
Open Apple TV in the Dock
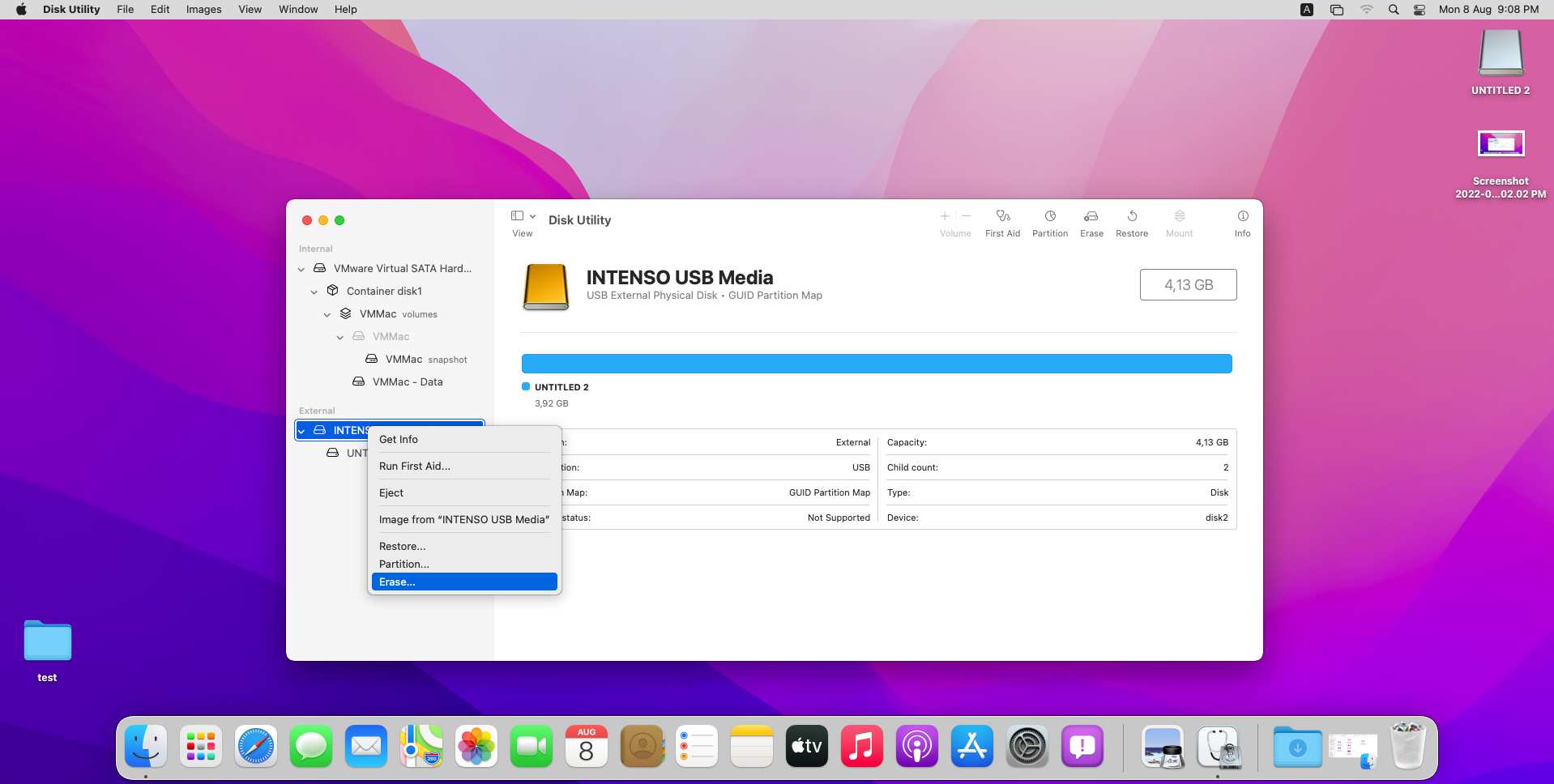click(807, 746)
